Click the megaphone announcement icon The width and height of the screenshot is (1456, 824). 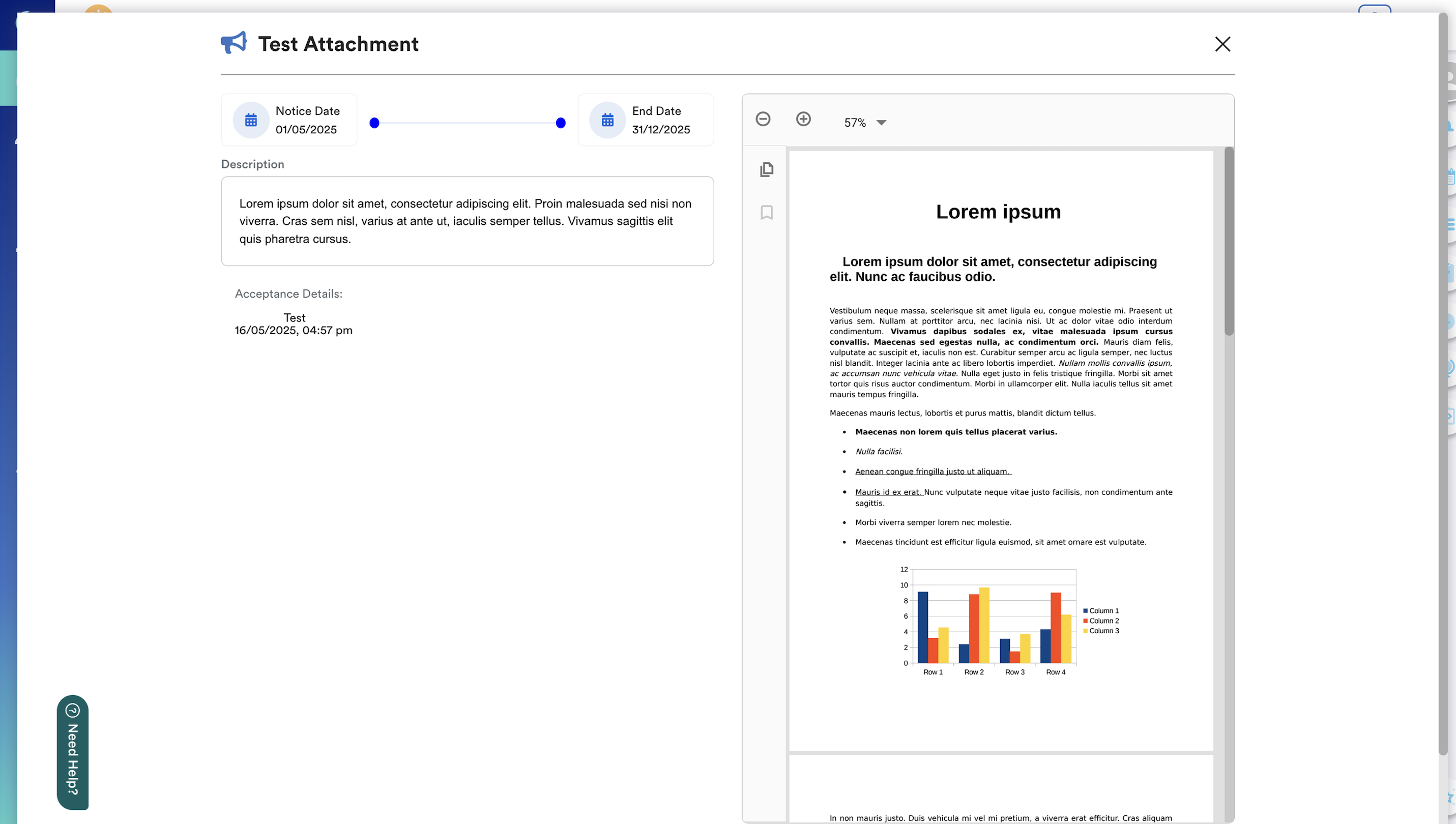coord(234,43)
